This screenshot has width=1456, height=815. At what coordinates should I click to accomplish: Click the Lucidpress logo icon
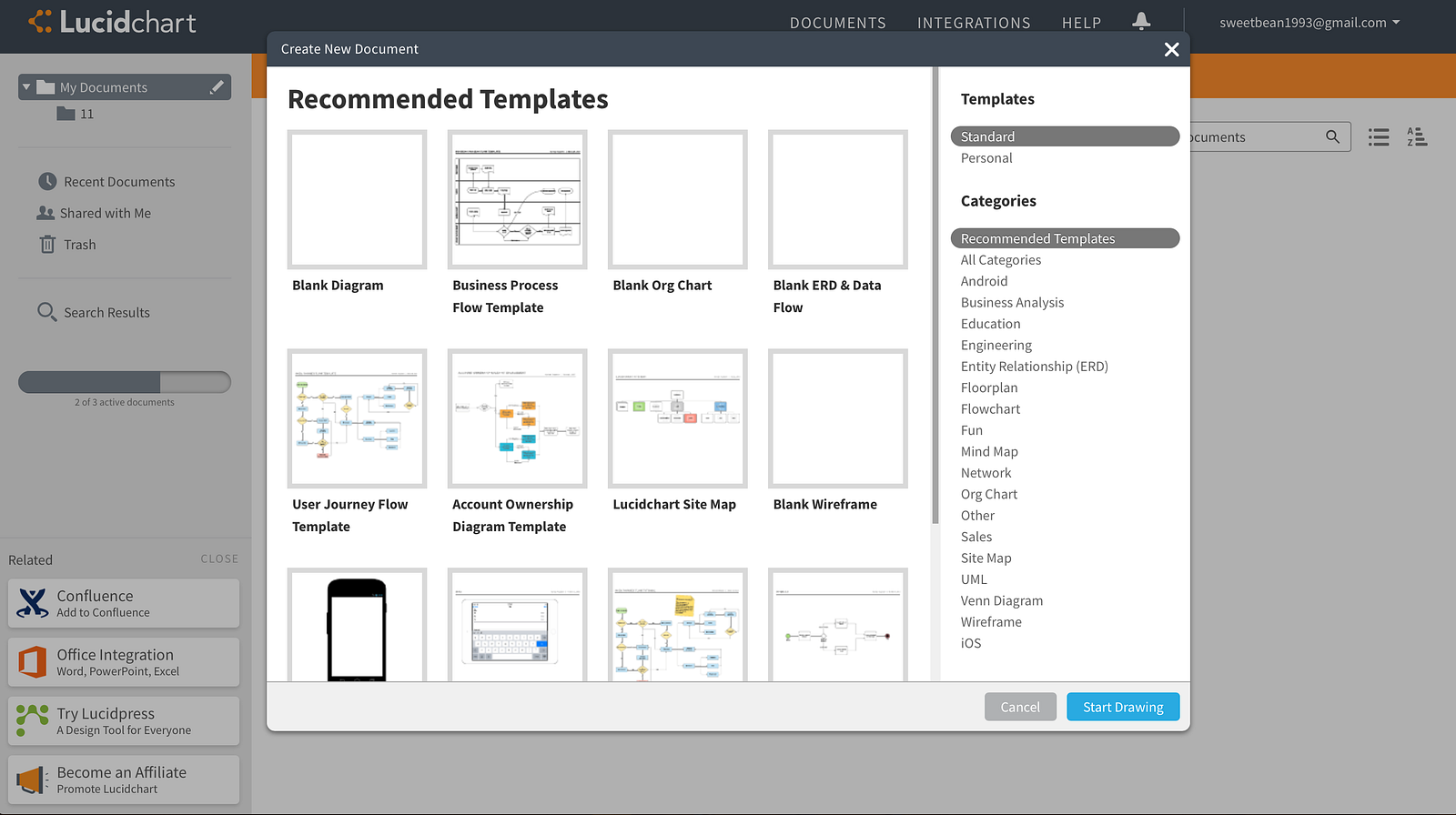point(33,720)
